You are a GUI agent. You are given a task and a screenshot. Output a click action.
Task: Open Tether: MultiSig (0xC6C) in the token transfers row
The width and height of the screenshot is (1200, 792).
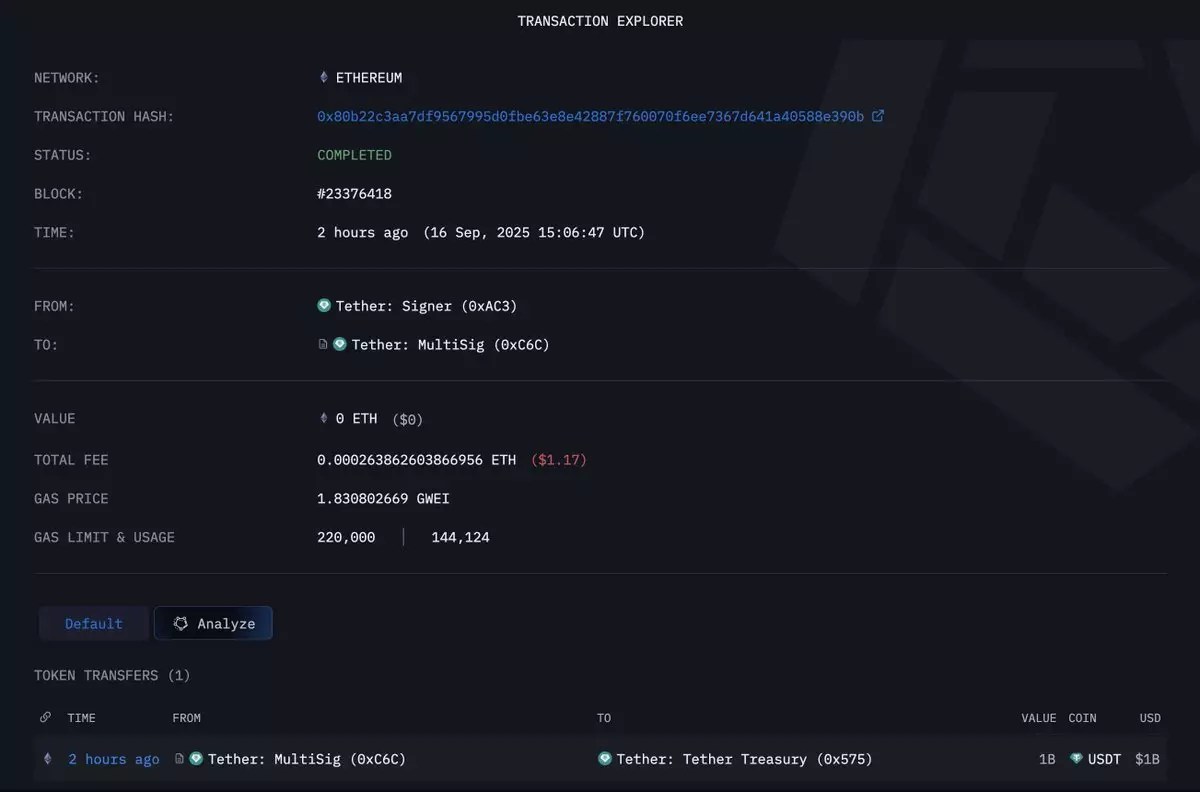pyautogui.click(x=307, y=759)
